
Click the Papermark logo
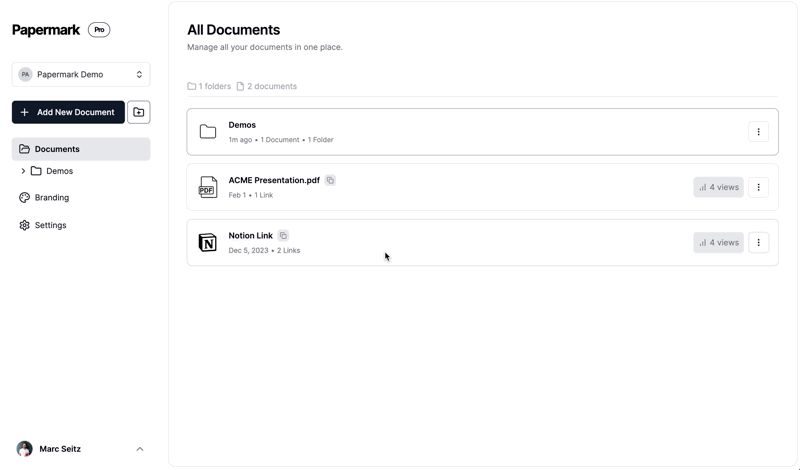click(x=46, y=30)
